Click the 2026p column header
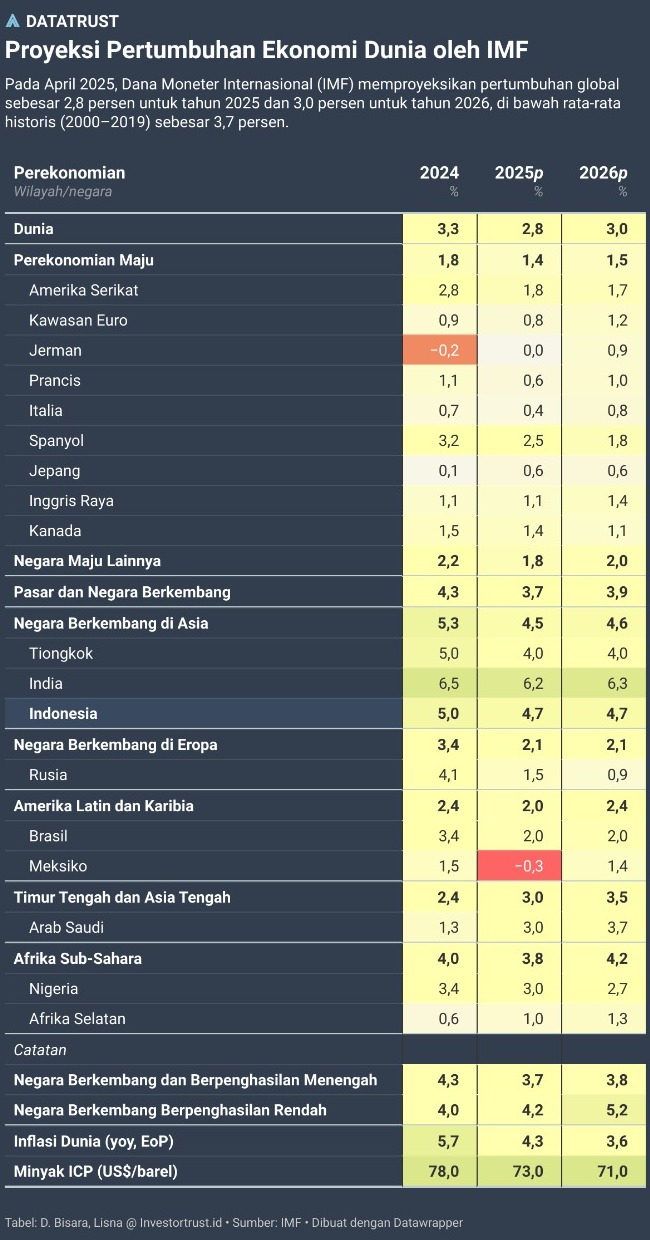This screenshot has width=650, height=1240. pos(604,172)
